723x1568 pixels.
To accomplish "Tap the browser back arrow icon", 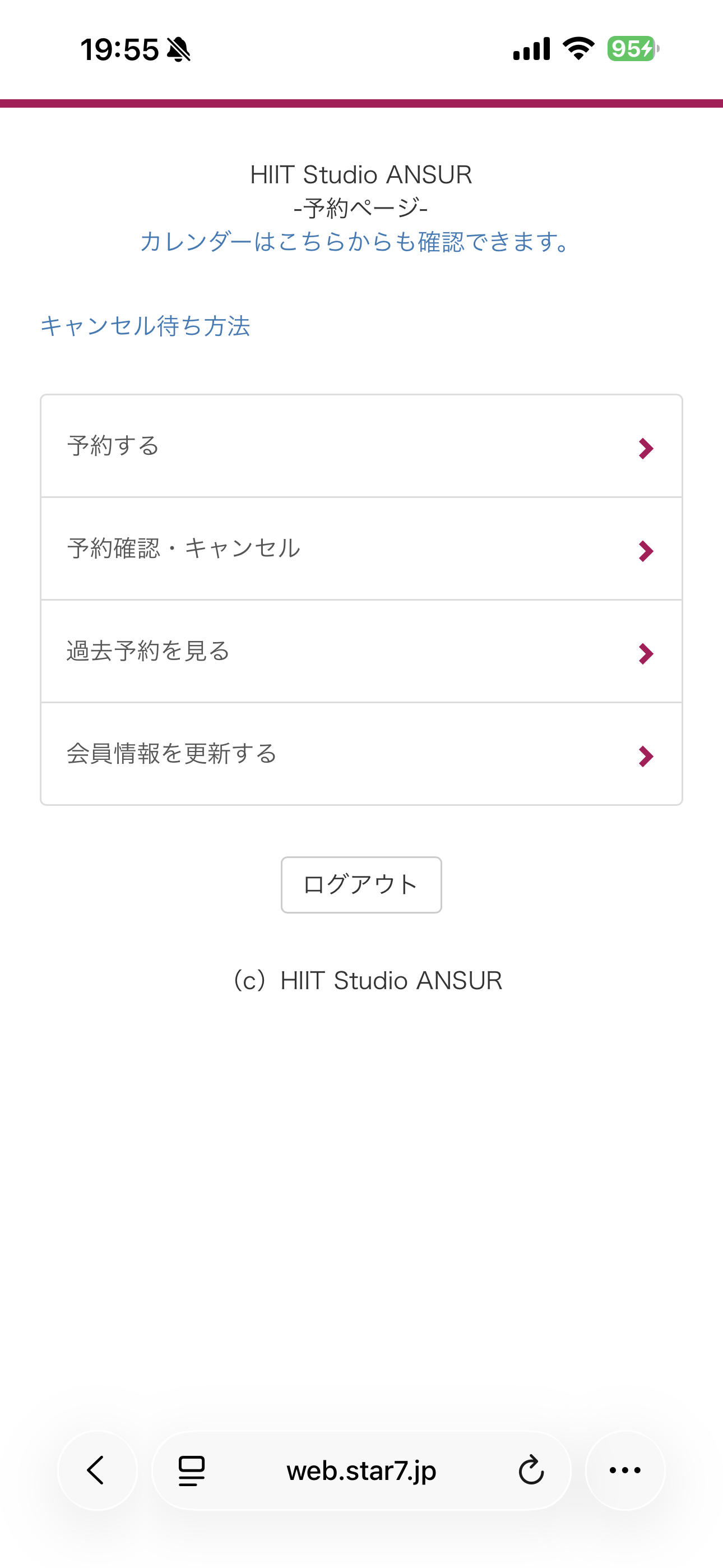I will tap(96, 1470).
